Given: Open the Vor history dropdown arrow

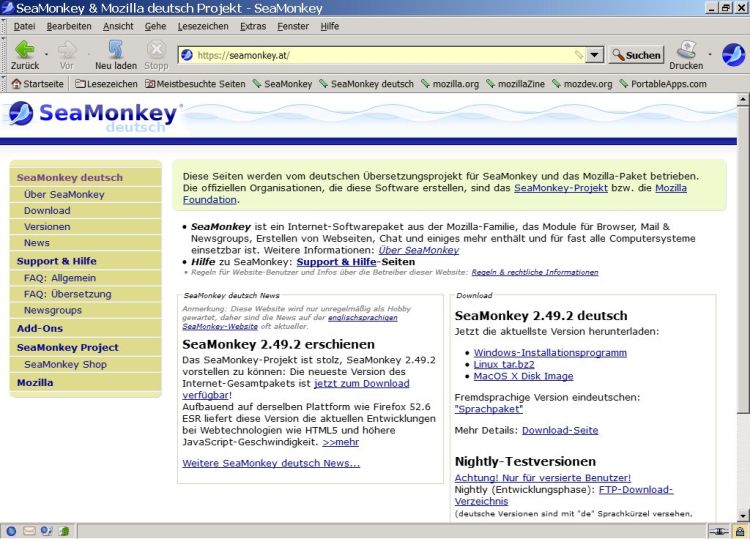Looking at the screenshot, I should [x=88, y=55].
